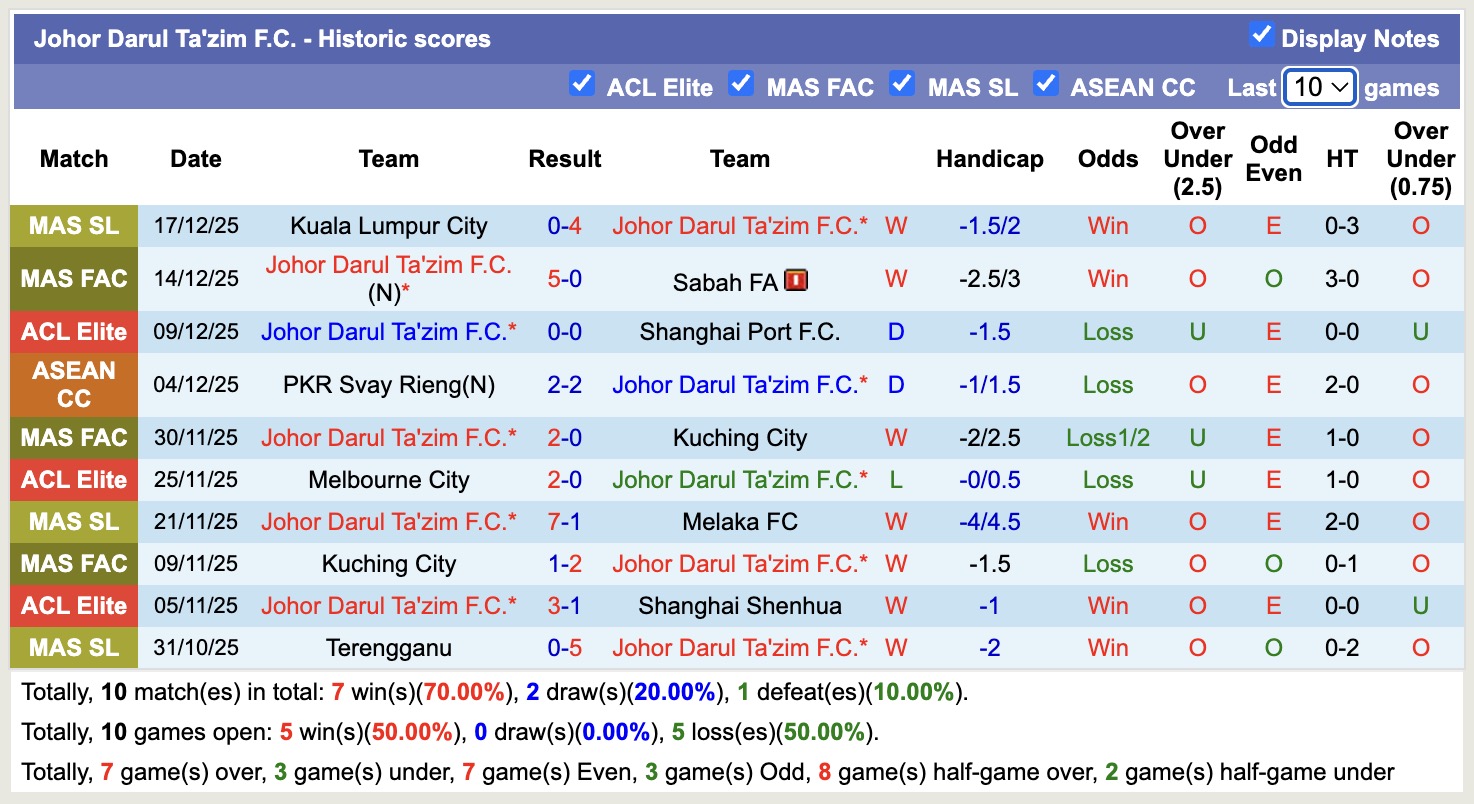Click the 0-4 score for Kuala Lumpur City
The width and height of the screenshot is (1474, 804).
[565, 226]
